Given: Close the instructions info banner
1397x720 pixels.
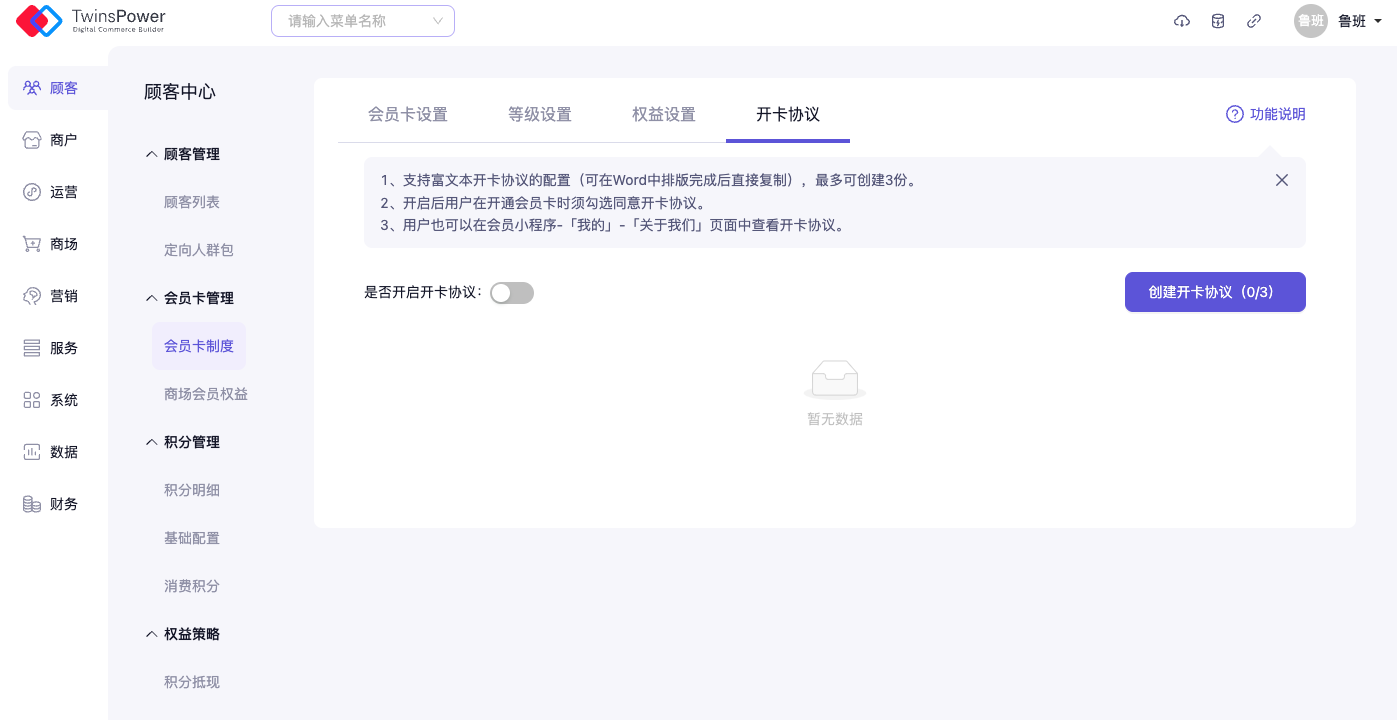Looking at the screenshot, I should point(1281,180).
